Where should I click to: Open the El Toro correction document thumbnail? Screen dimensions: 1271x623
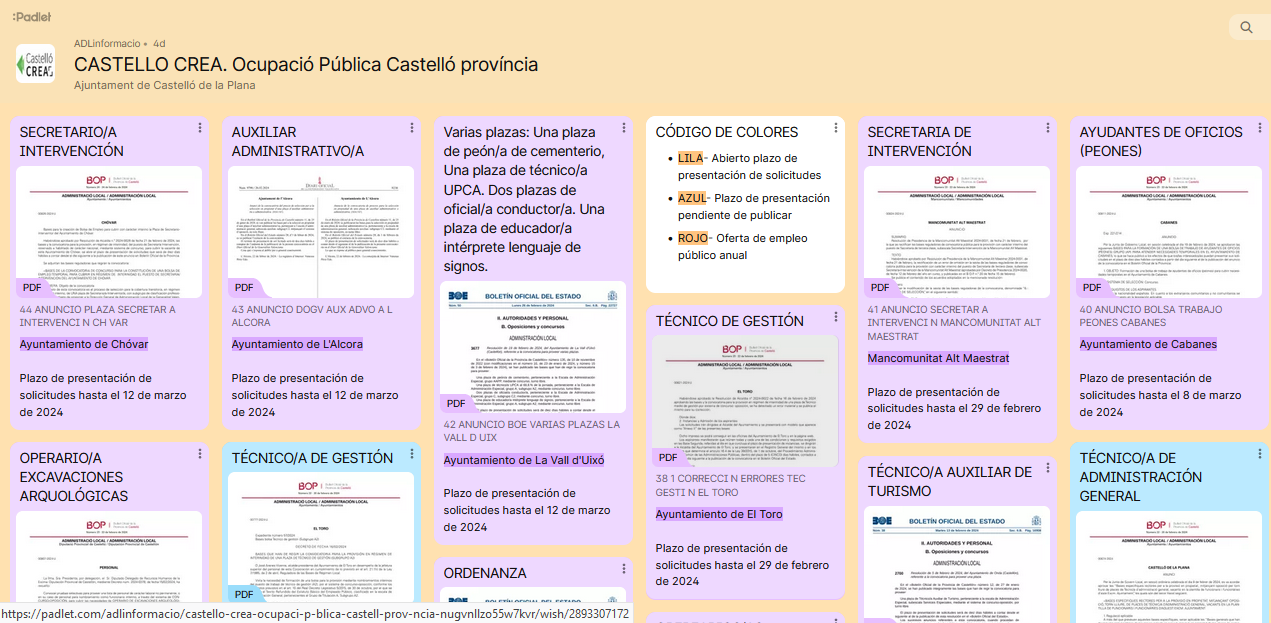point(745,401)
